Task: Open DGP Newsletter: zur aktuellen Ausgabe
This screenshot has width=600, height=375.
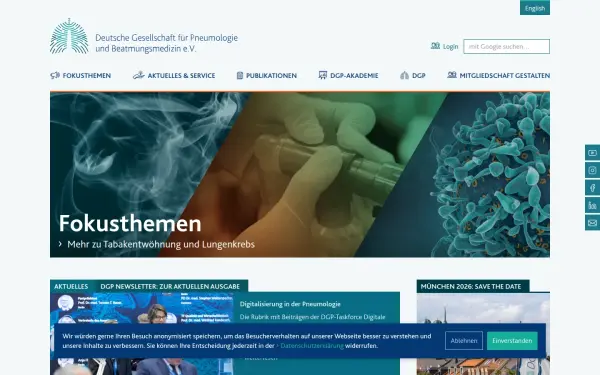Action: [x=170, y=286]
